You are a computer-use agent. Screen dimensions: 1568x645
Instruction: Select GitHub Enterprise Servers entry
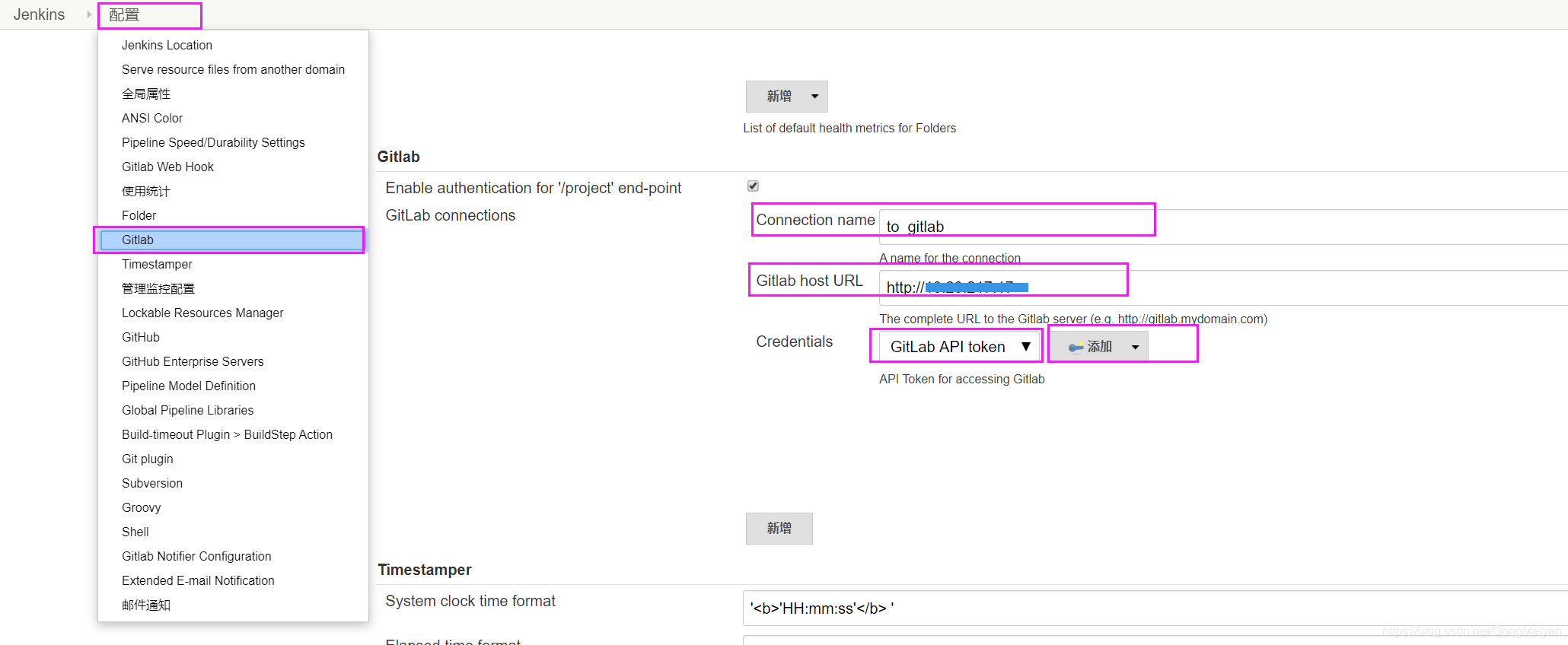(x=193, y=361)
